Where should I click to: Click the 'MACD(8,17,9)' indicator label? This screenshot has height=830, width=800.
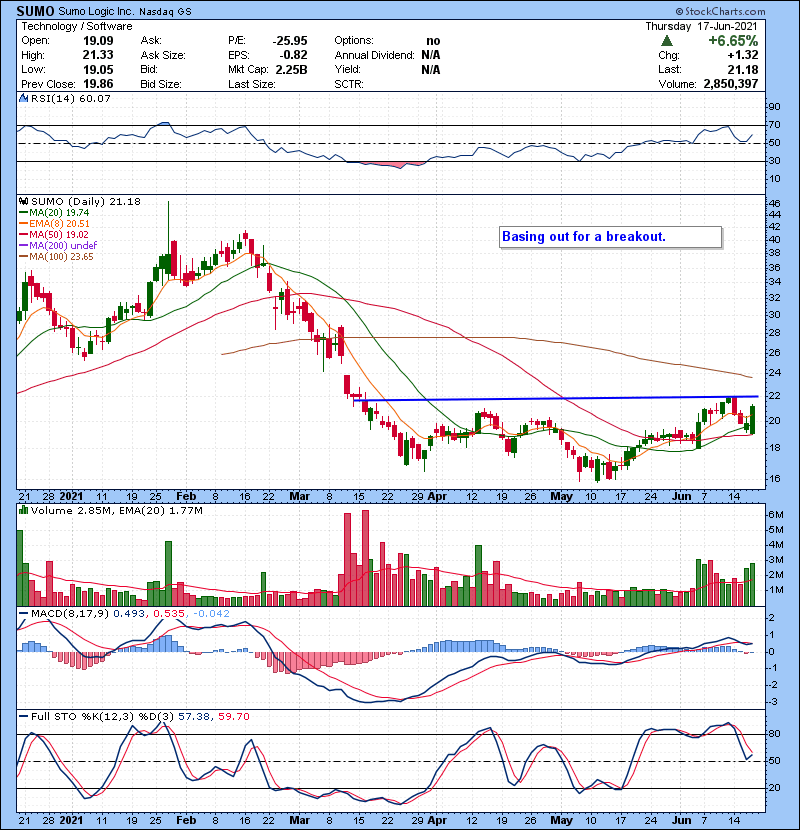point(70,613)
